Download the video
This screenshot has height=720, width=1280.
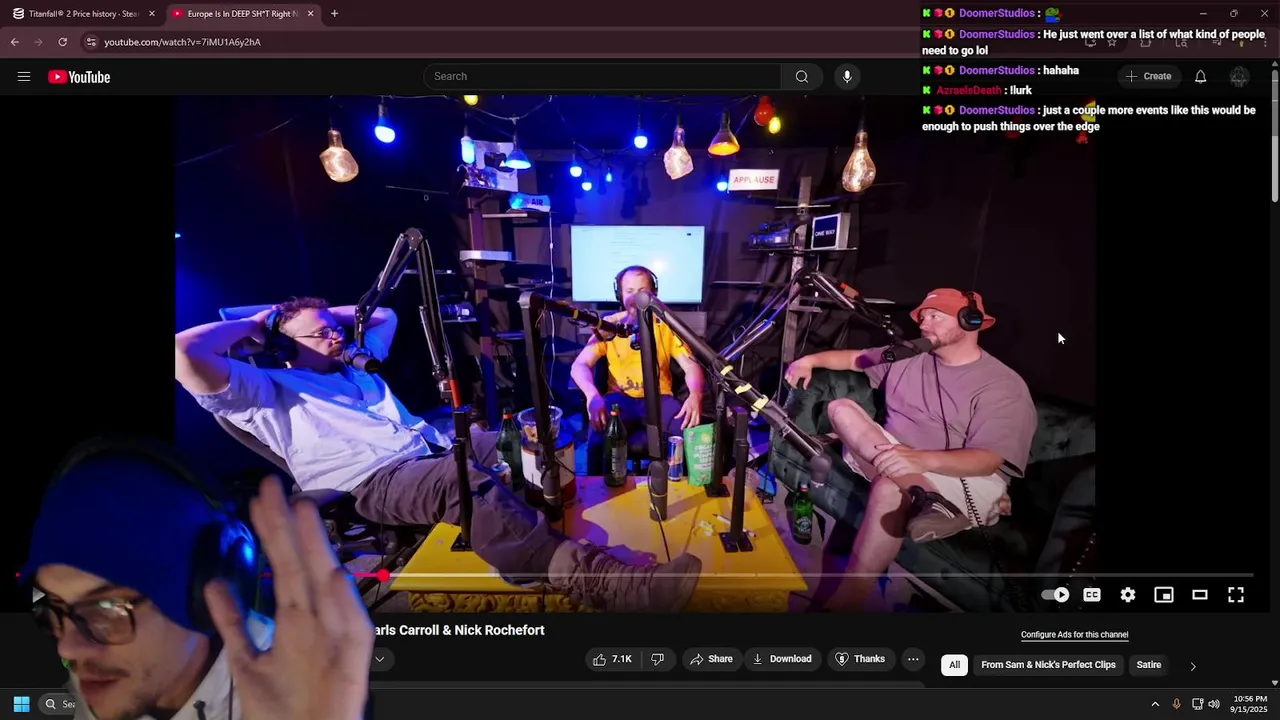click(x=782, y=659)
